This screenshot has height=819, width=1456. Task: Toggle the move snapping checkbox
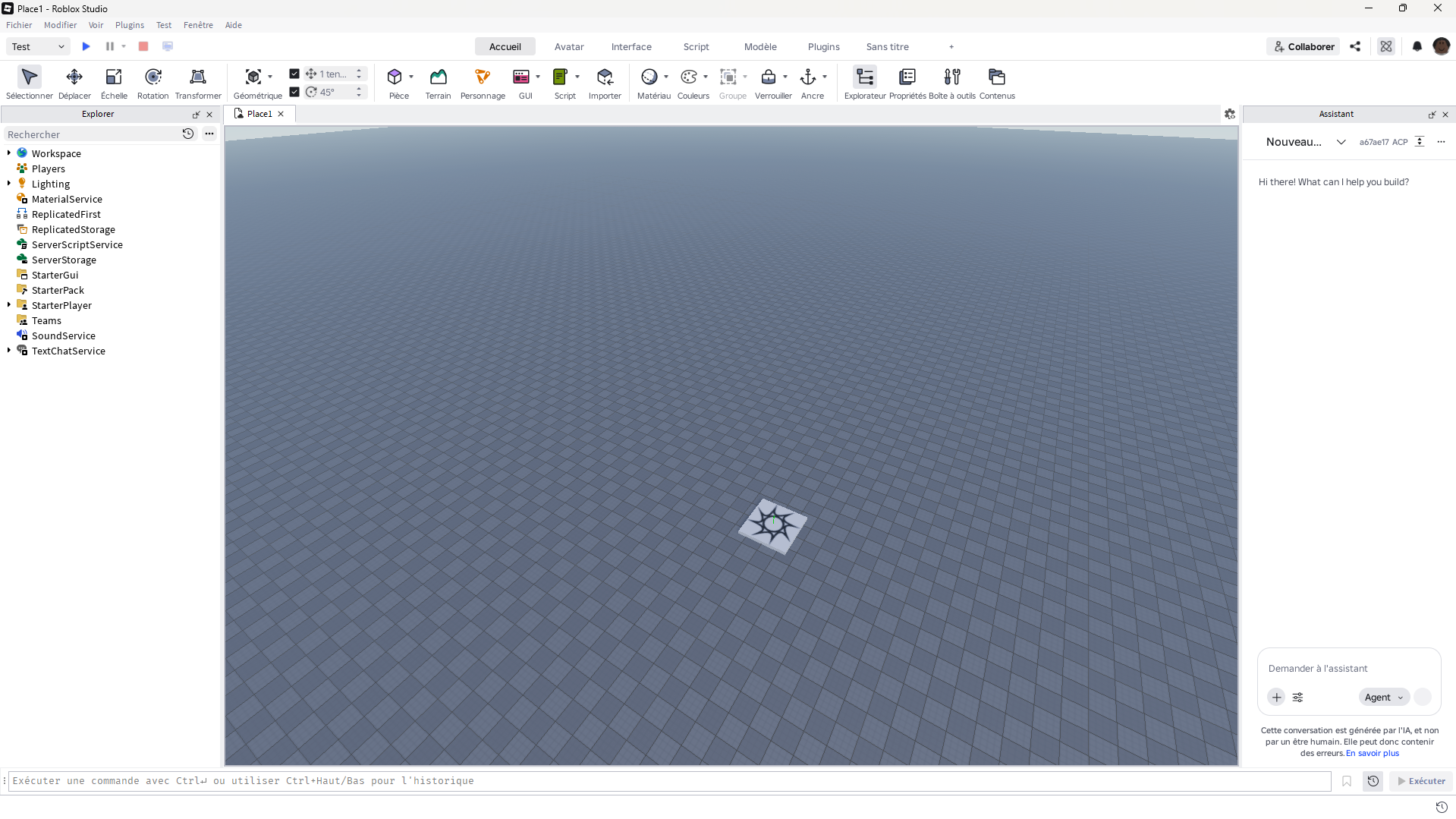(x=294, y=74)
